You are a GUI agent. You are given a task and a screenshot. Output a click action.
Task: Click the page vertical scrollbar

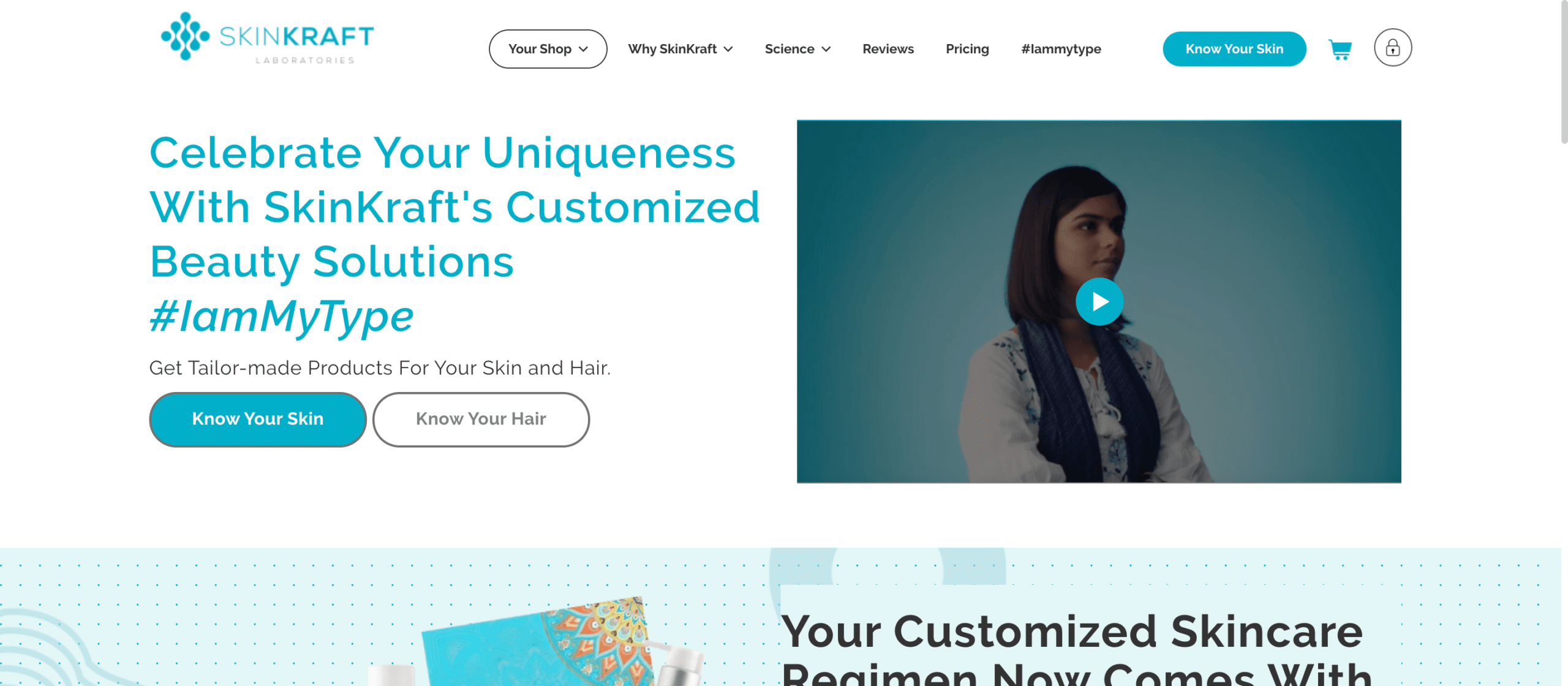pos(1564,72)
